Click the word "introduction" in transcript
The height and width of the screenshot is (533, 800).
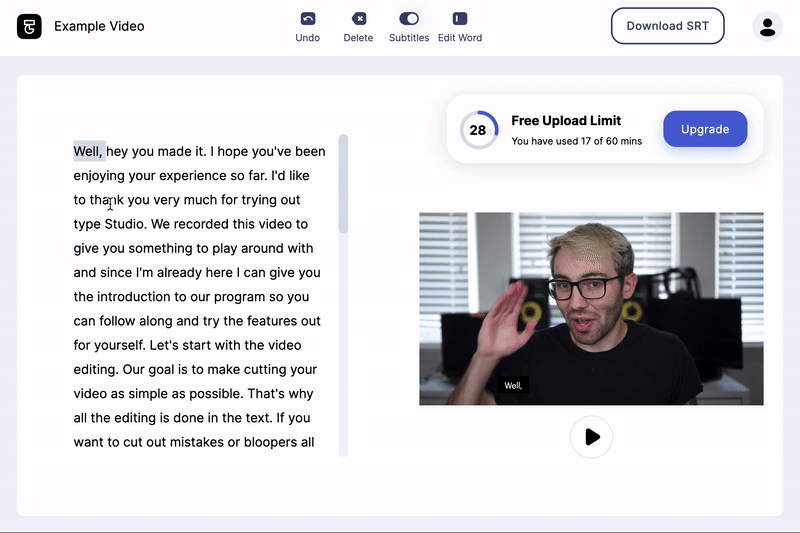[x=134, y=297]
